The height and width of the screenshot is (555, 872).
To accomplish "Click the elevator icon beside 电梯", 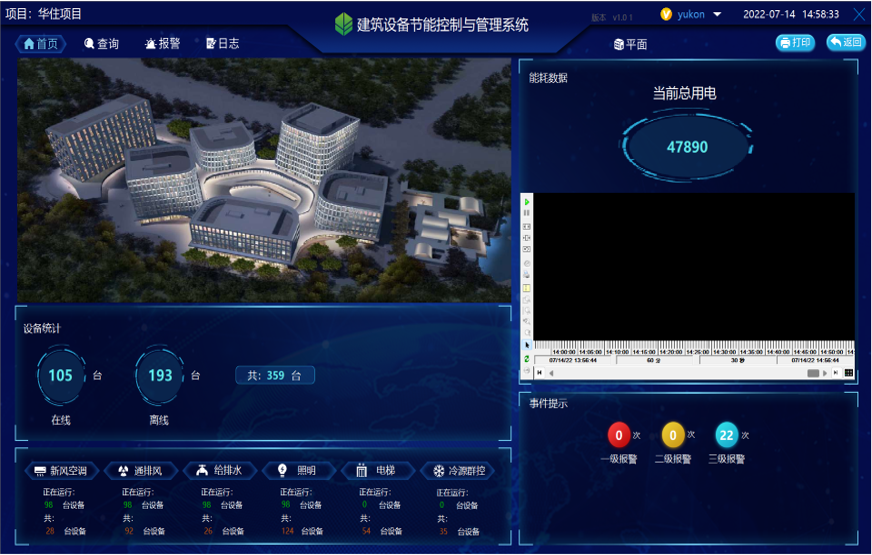I will coord(361,470).
